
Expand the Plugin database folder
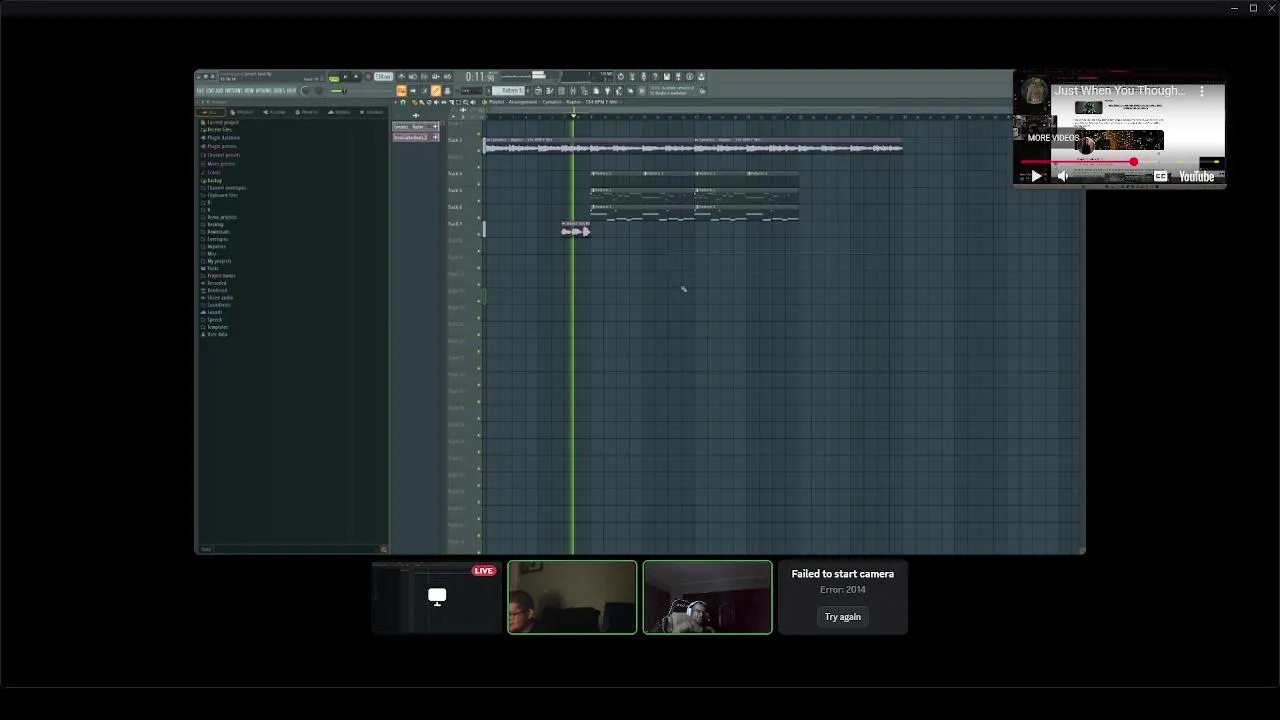tap(222, 138)
